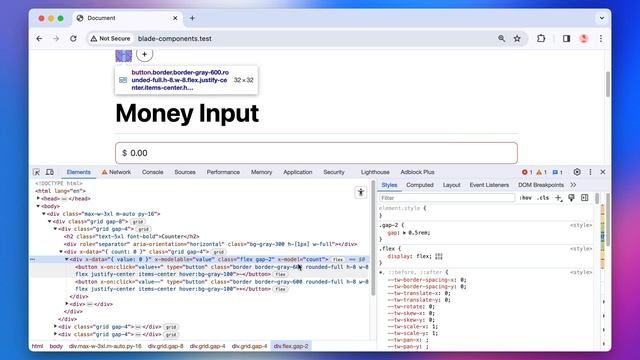
Task: Click the browser forward arrow
Action: 56,38
